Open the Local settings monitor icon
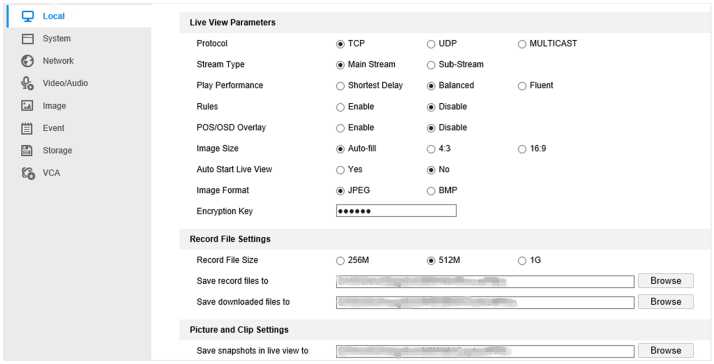Screen dimensions: 714x364 click(28, 16)
